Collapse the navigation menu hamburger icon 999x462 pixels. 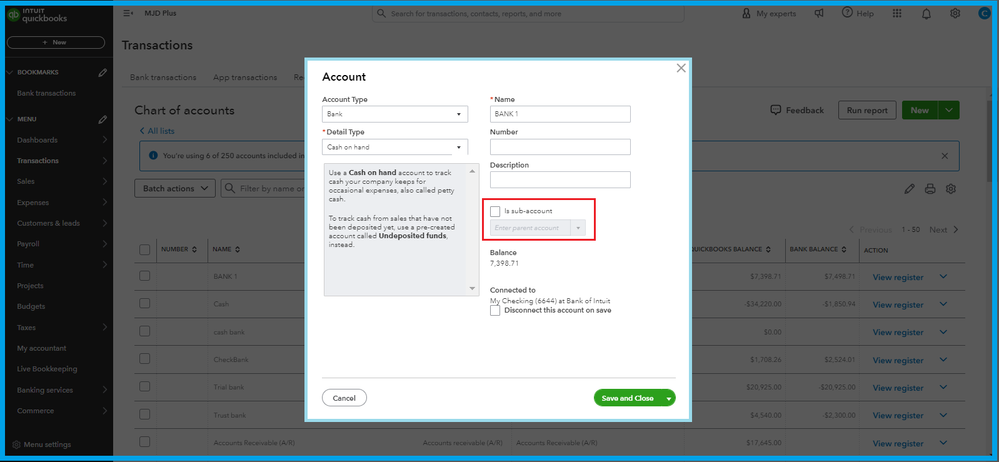pos(128,13)
